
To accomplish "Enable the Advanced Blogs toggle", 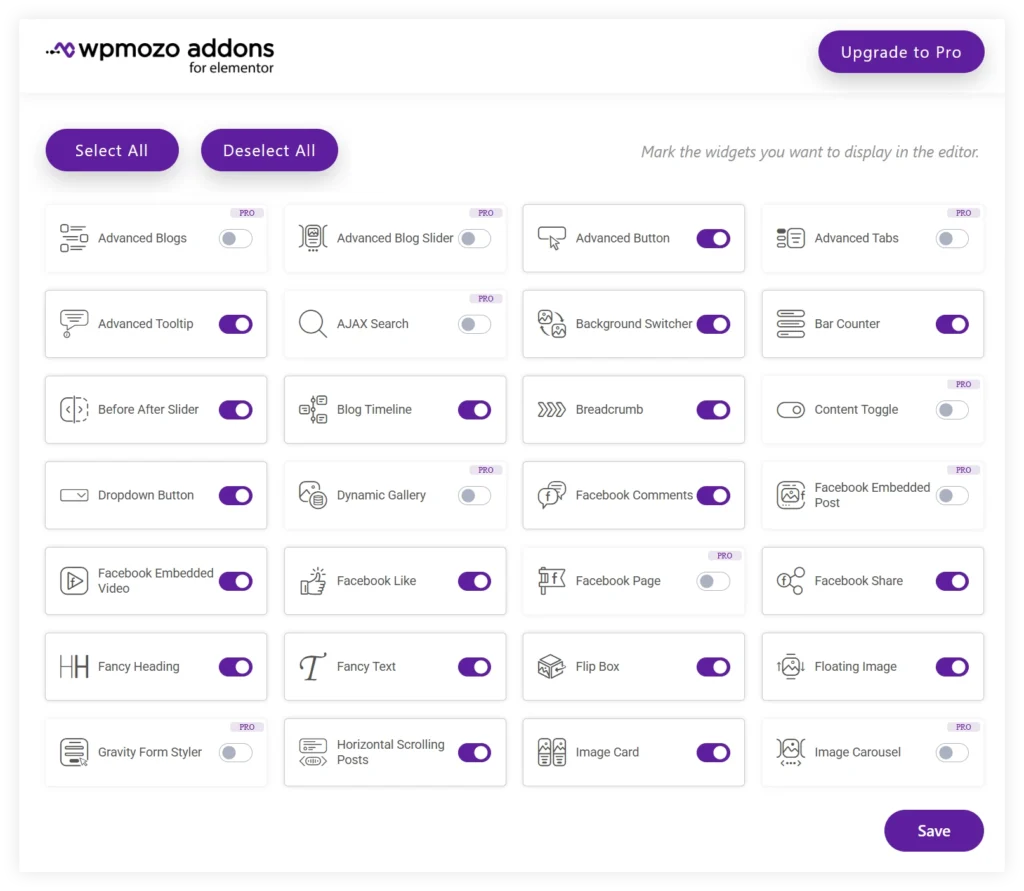I will click(x=236, y=238).
